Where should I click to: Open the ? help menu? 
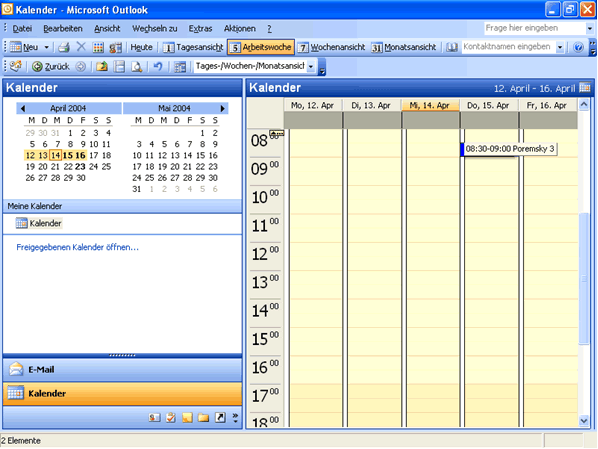(x=269, y=29)
